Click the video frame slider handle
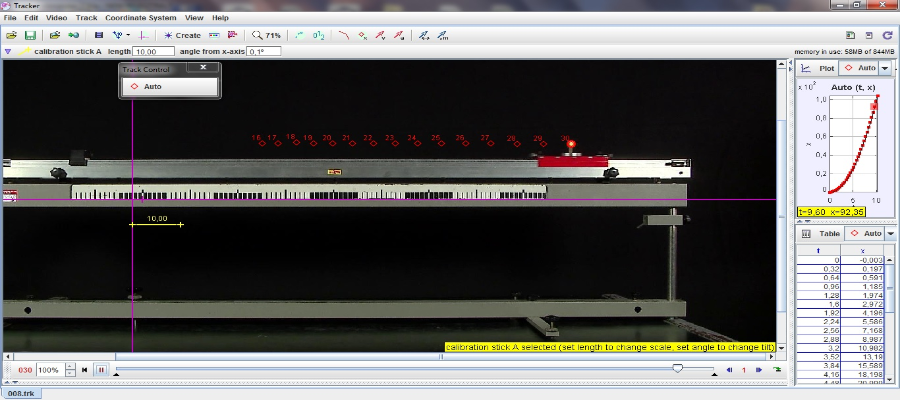The image size is (900, 400). (677, 368)
